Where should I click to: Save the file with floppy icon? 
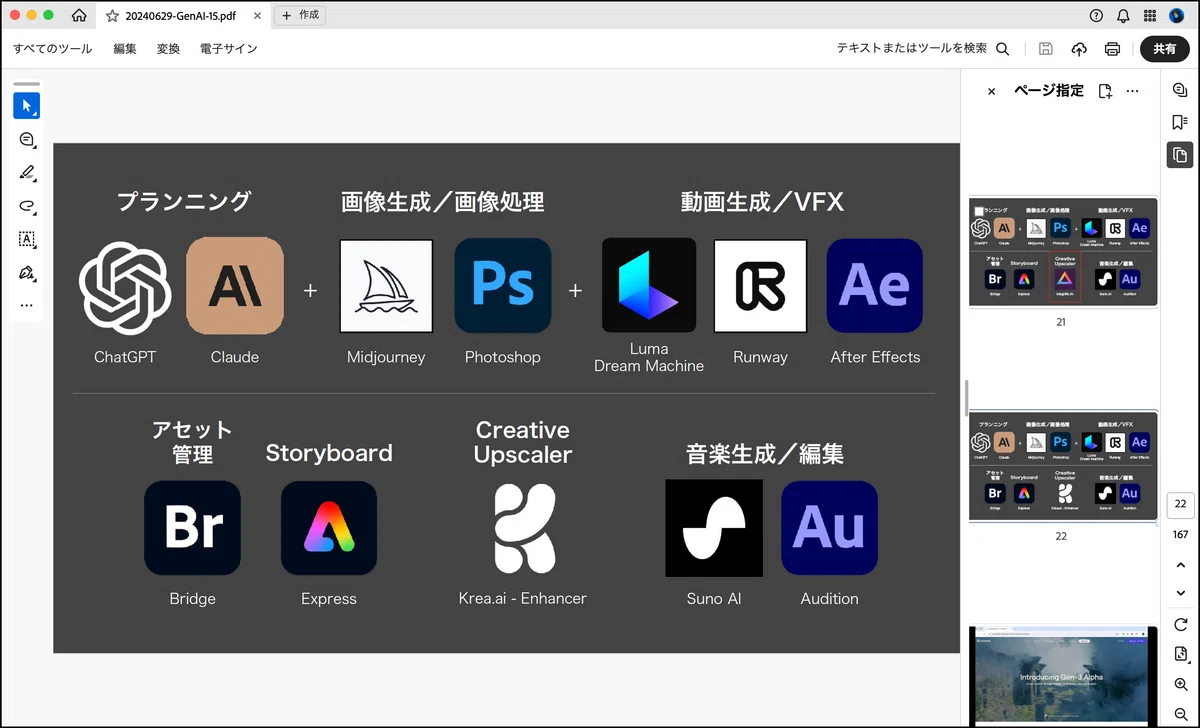pos(1046,49)
